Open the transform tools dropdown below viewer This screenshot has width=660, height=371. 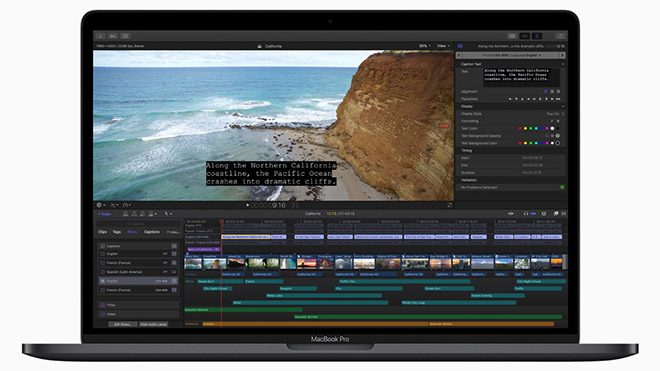[x=101, y=205]
